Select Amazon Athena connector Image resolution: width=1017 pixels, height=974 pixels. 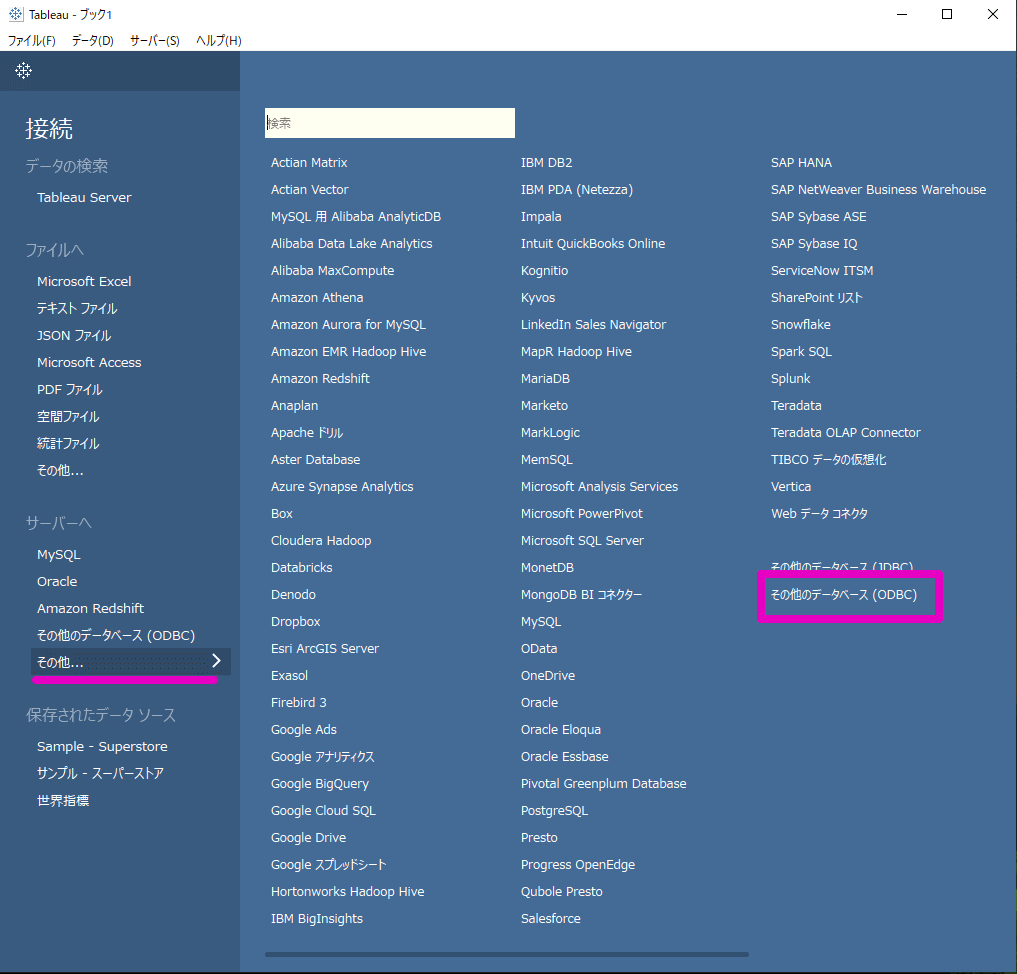click(x=317, y=298)
